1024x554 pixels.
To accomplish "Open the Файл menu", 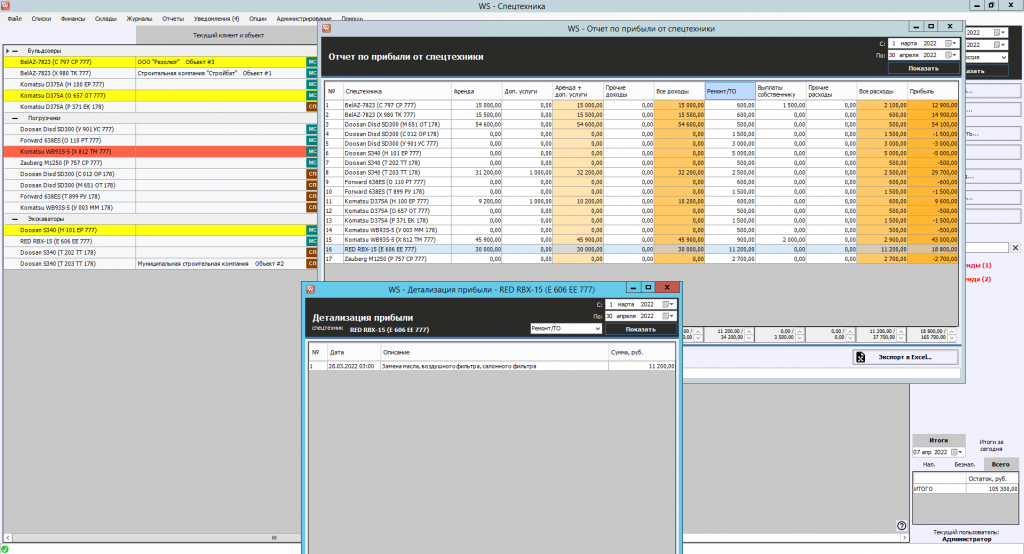I will tap(14, 19).
